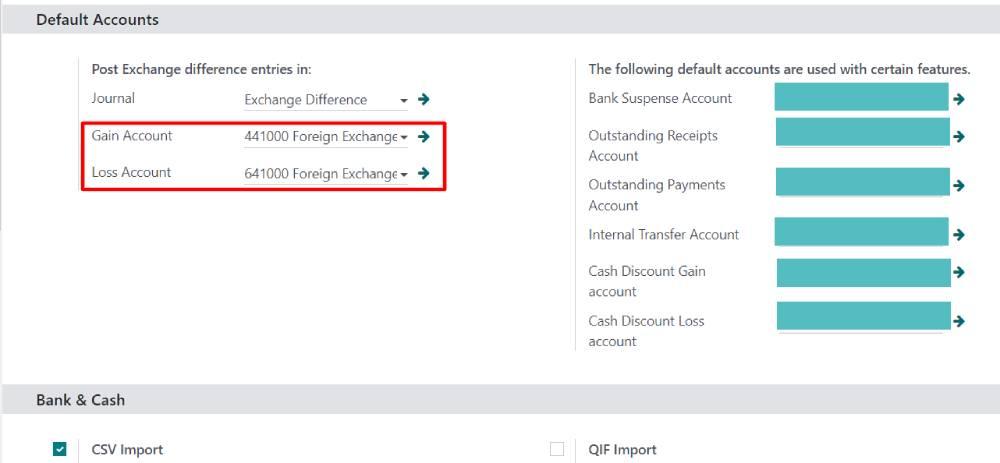The width and height of the screenshot is (1000, 463).
Task: Open the Internal Transfer Account arrow
Action: click(x=958, y=235)
